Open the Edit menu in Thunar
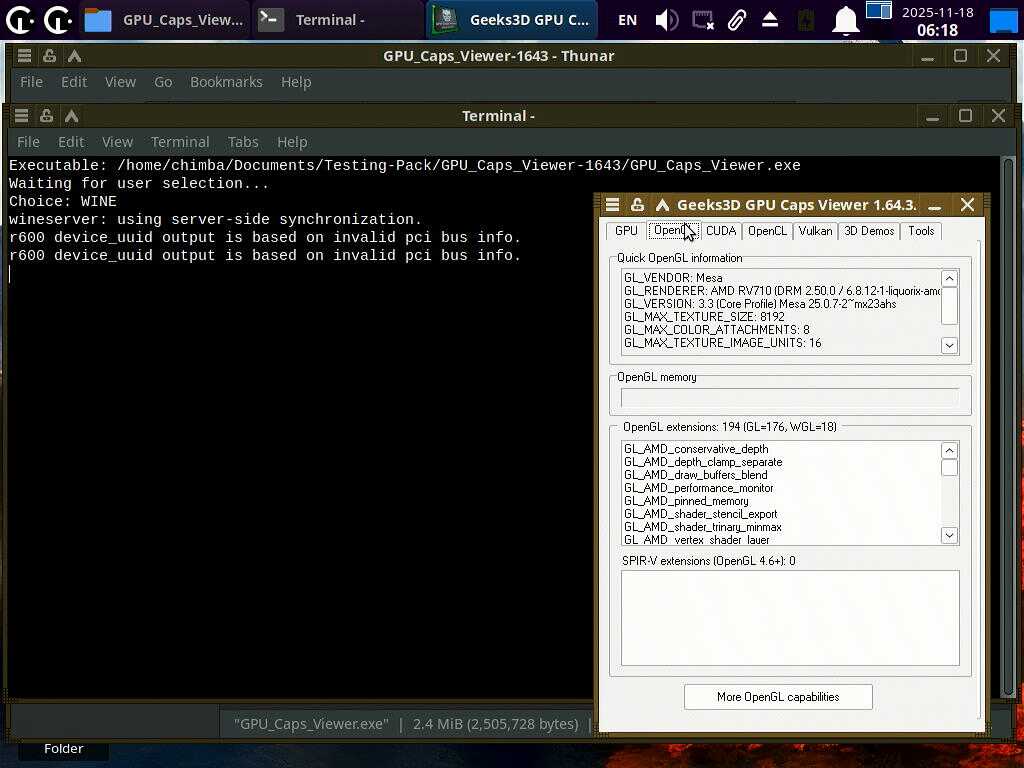The image size is (1024, 768). click(x=74, y=82)
